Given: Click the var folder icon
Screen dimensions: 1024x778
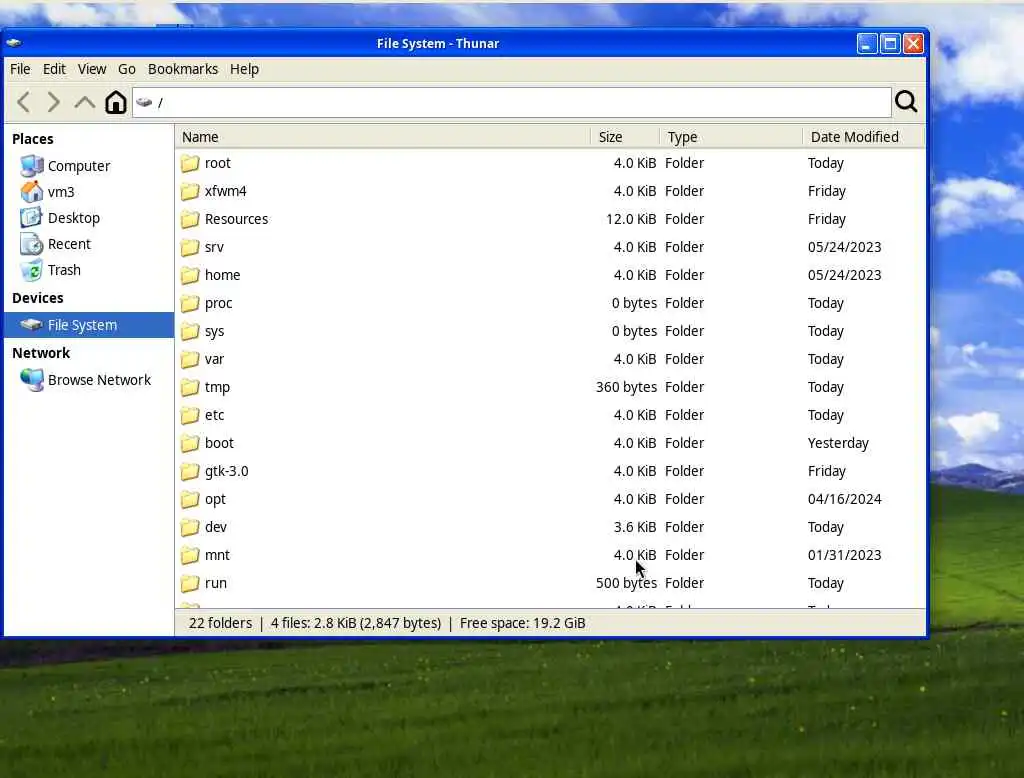Looking at the screenshot, I should [190, 360].
